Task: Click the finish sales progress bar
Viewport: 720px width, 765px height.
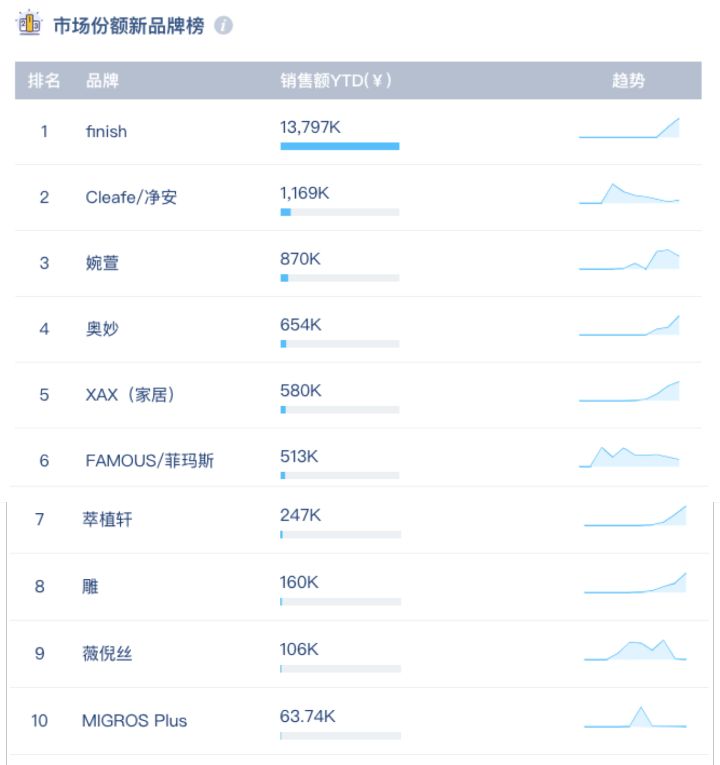Action: pyautogui.click(x=340, y=146)
